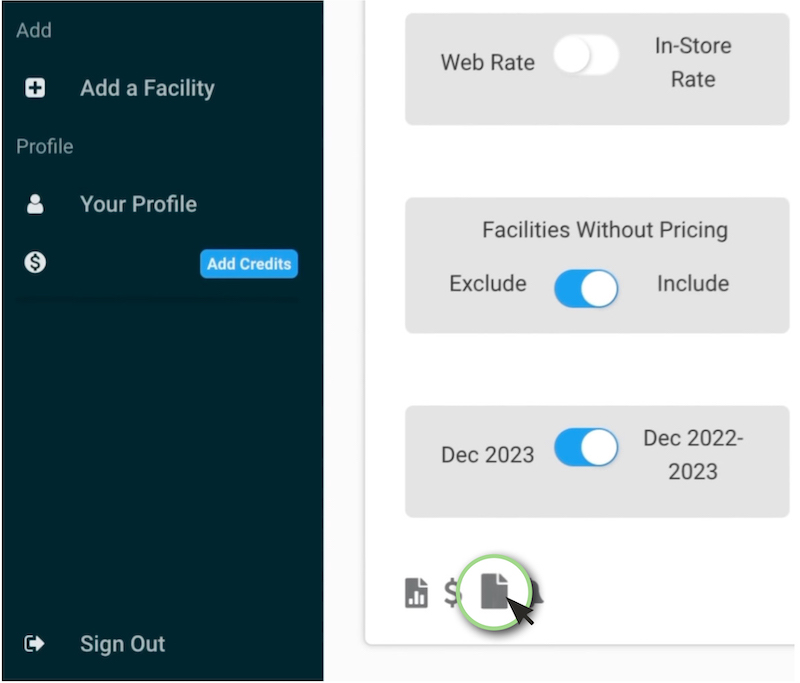Image resolution: width=800 pixels, height=683 pixels.
Task: Click the Add Credits button
Action: [249, 264]
